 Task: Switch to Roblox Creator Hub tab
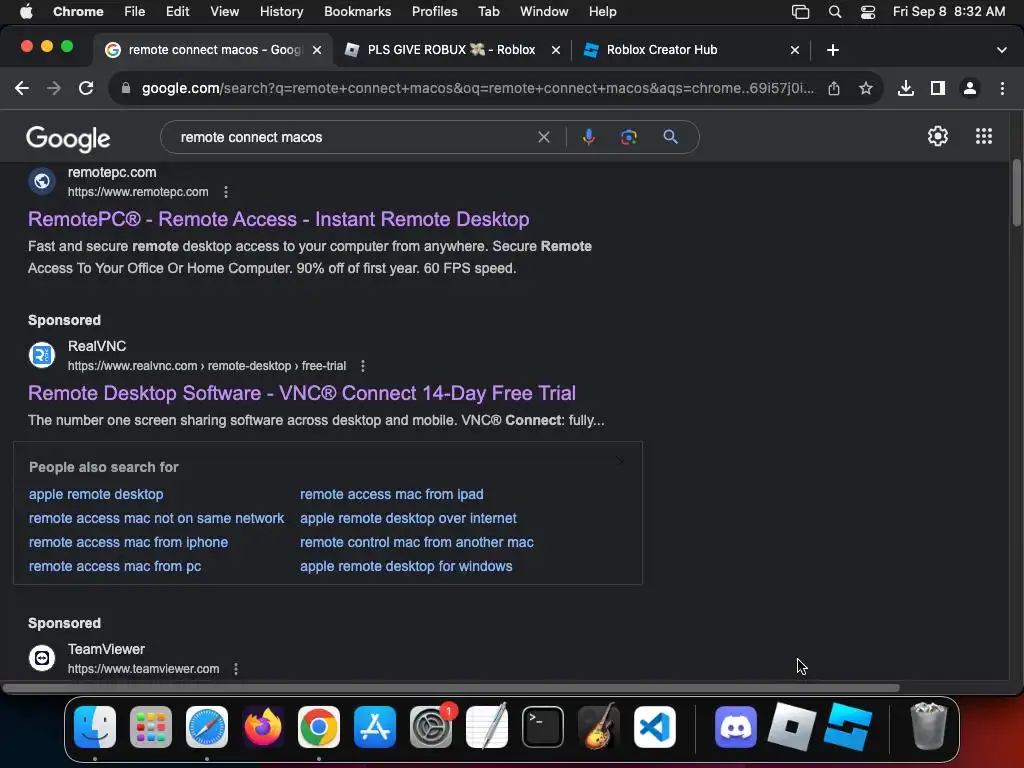691,50
